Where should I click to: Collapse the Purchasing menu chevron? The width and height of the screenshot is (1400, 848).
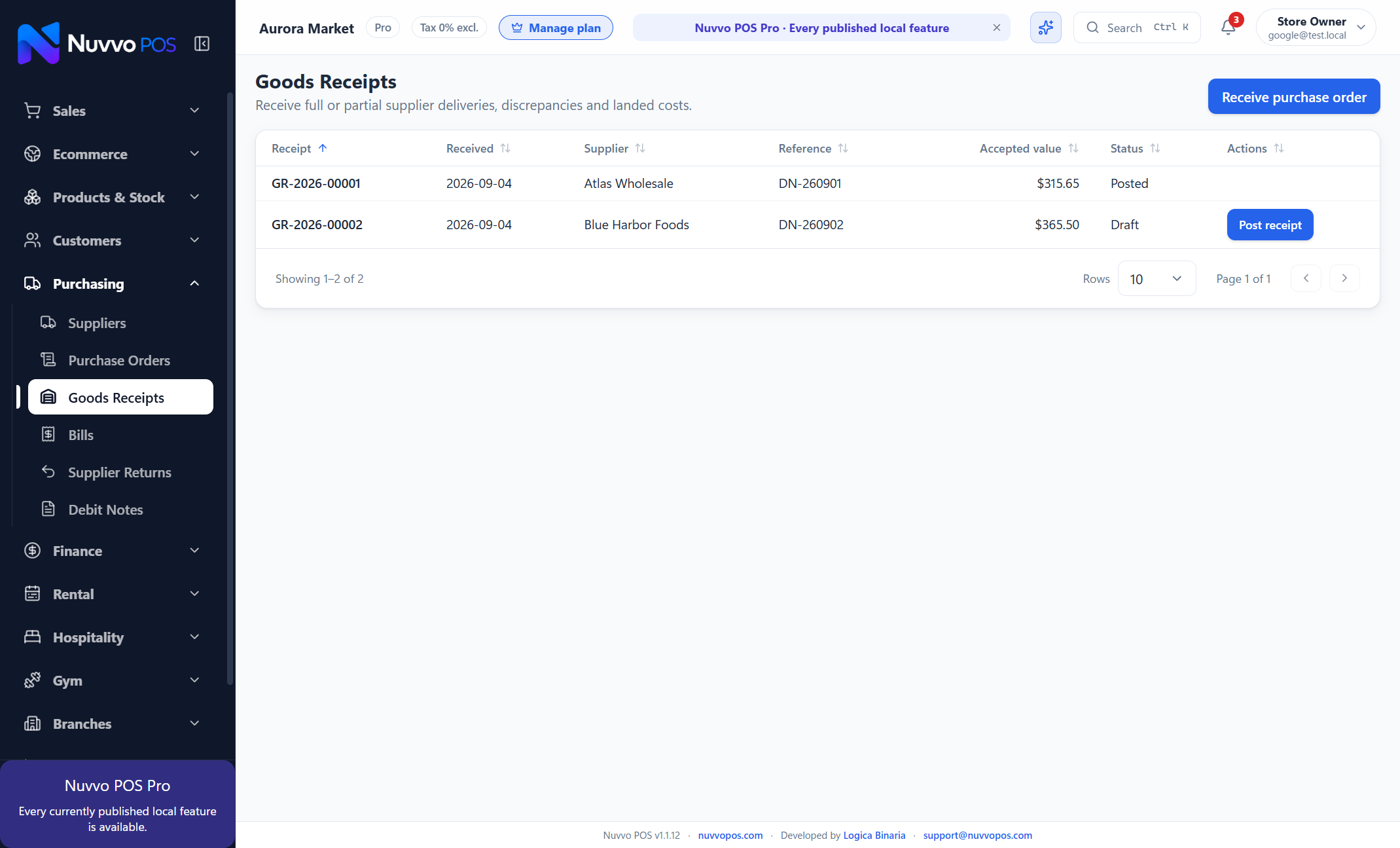pyautogui.click(x=194, y=284)
